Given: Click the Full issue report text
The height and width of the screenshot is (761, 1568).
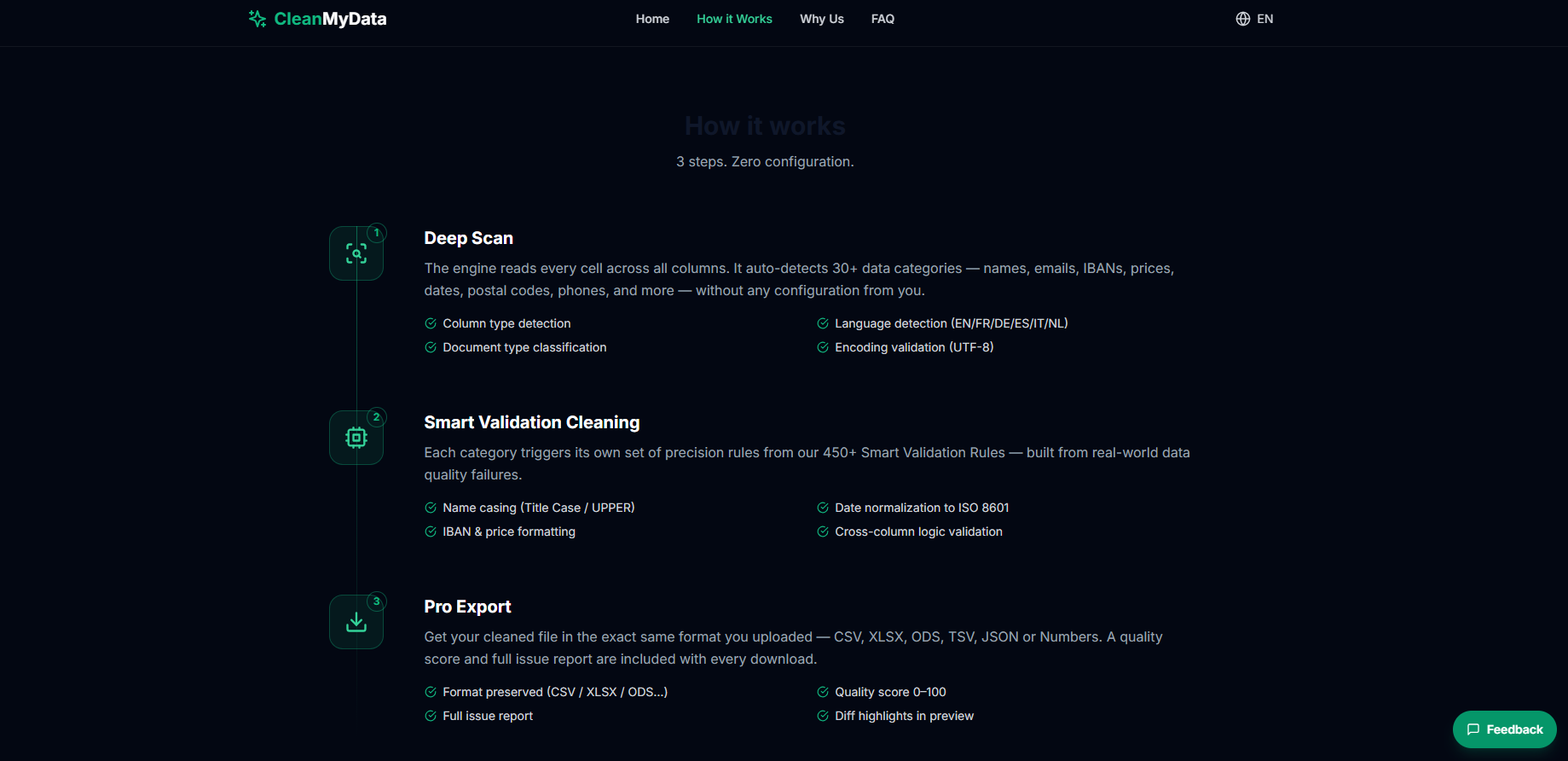Looking at the screenshot, I should pyautogui.click(x=488, y=716).
